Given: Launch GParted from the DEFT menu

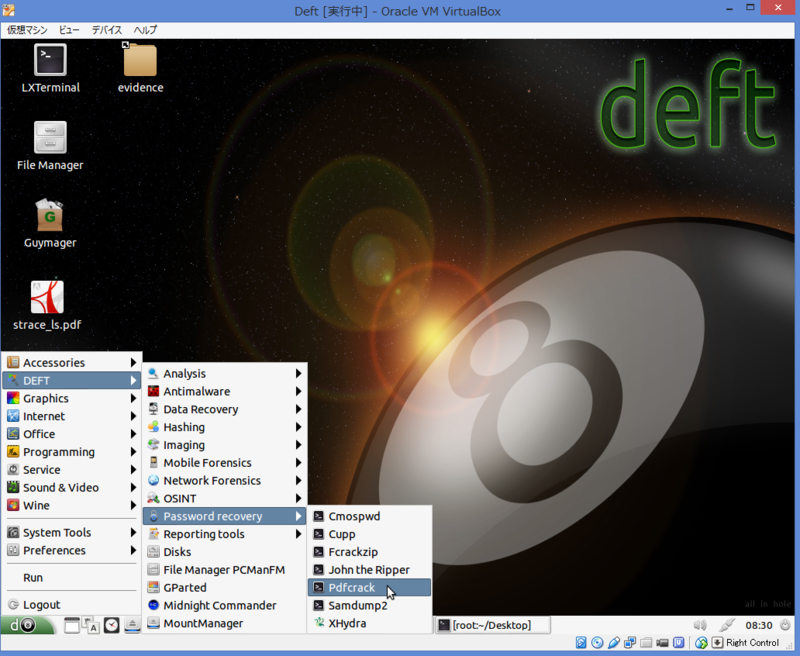Looking at the screenshot, I should (x=224, y=588).
